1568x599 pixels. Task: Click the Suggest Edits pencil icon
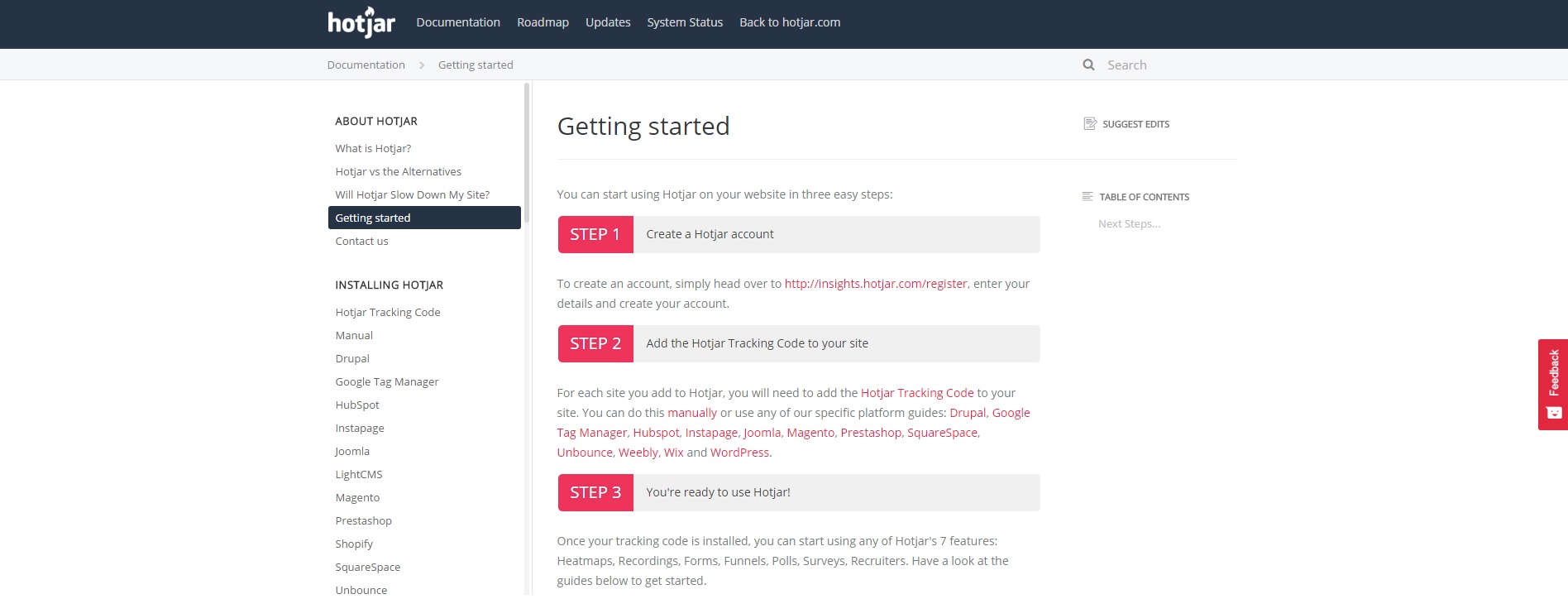pos(1090,123)
